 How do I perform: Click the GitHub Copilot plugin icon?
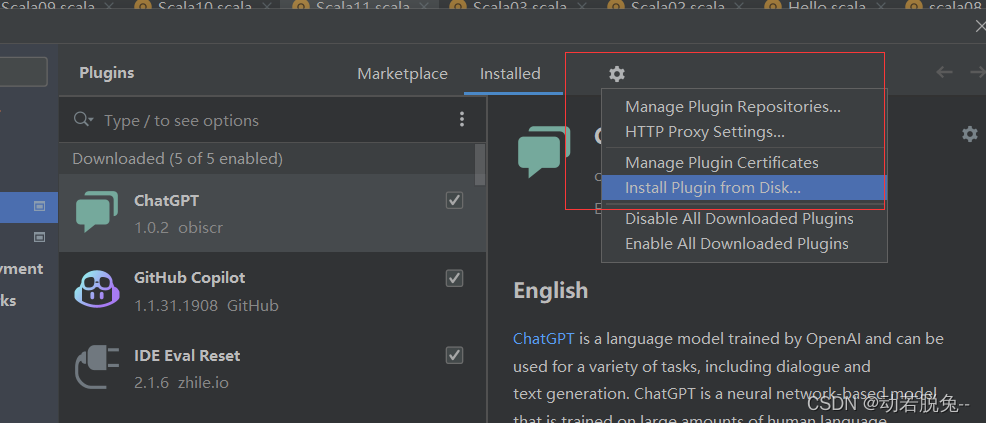pyautogui.click(x=97, y=289)
